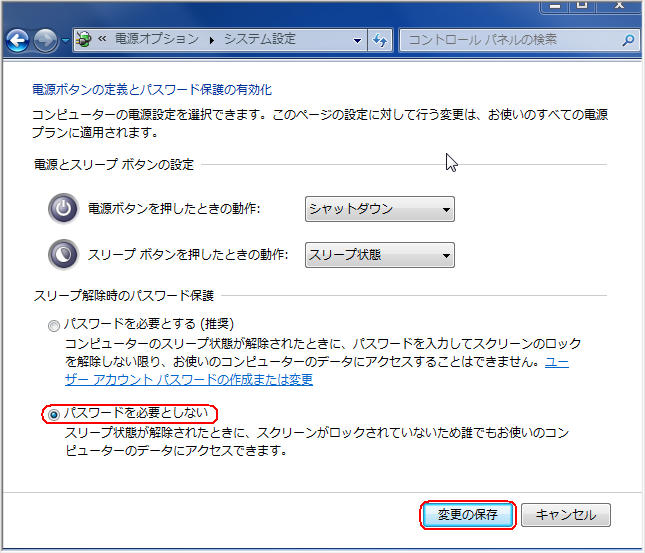
Task: Click the section title スリープ解除時のパスワード保護
Action: pos(124,295)
